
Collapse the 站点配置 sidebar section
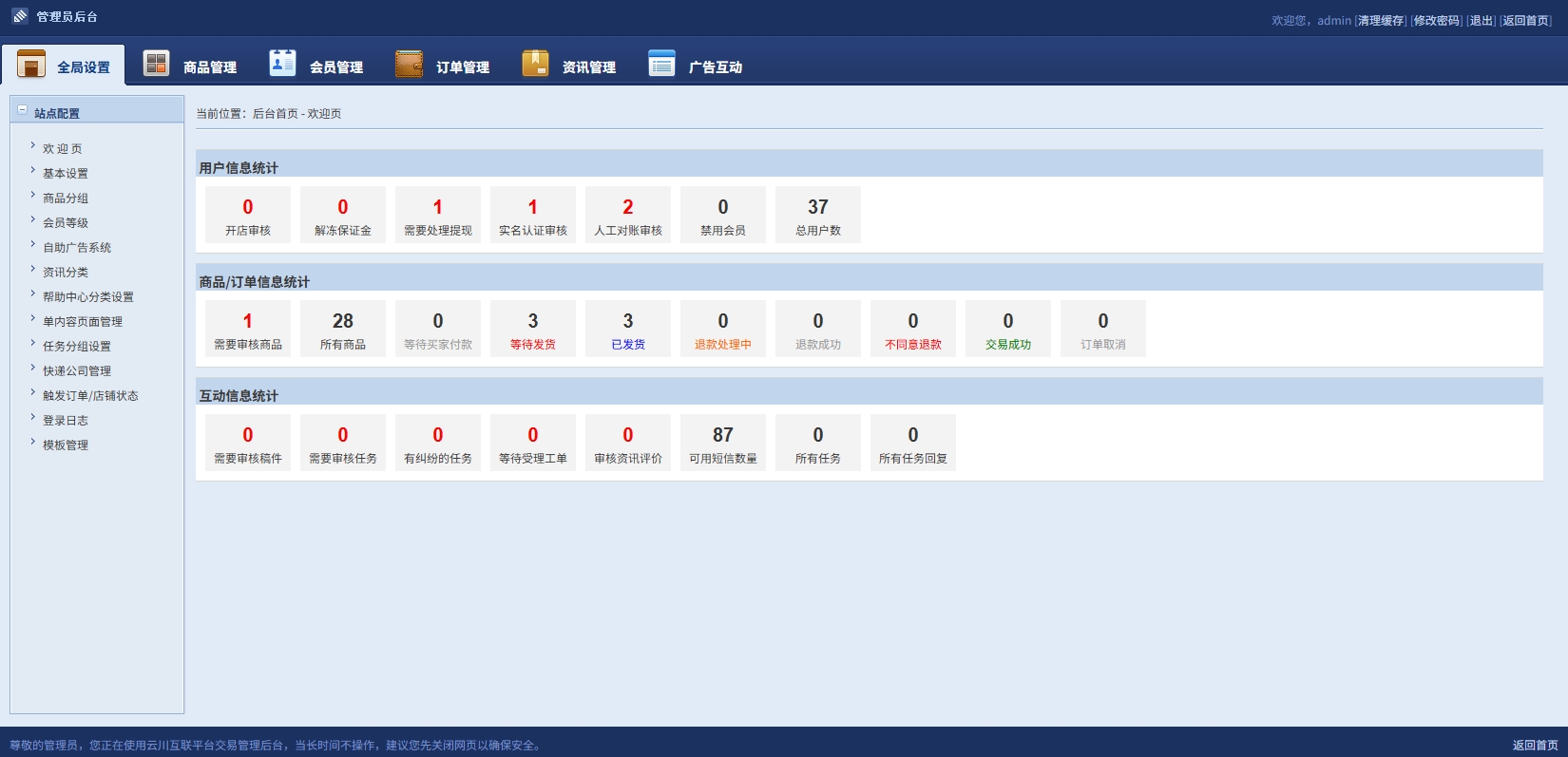coord(23,111)
